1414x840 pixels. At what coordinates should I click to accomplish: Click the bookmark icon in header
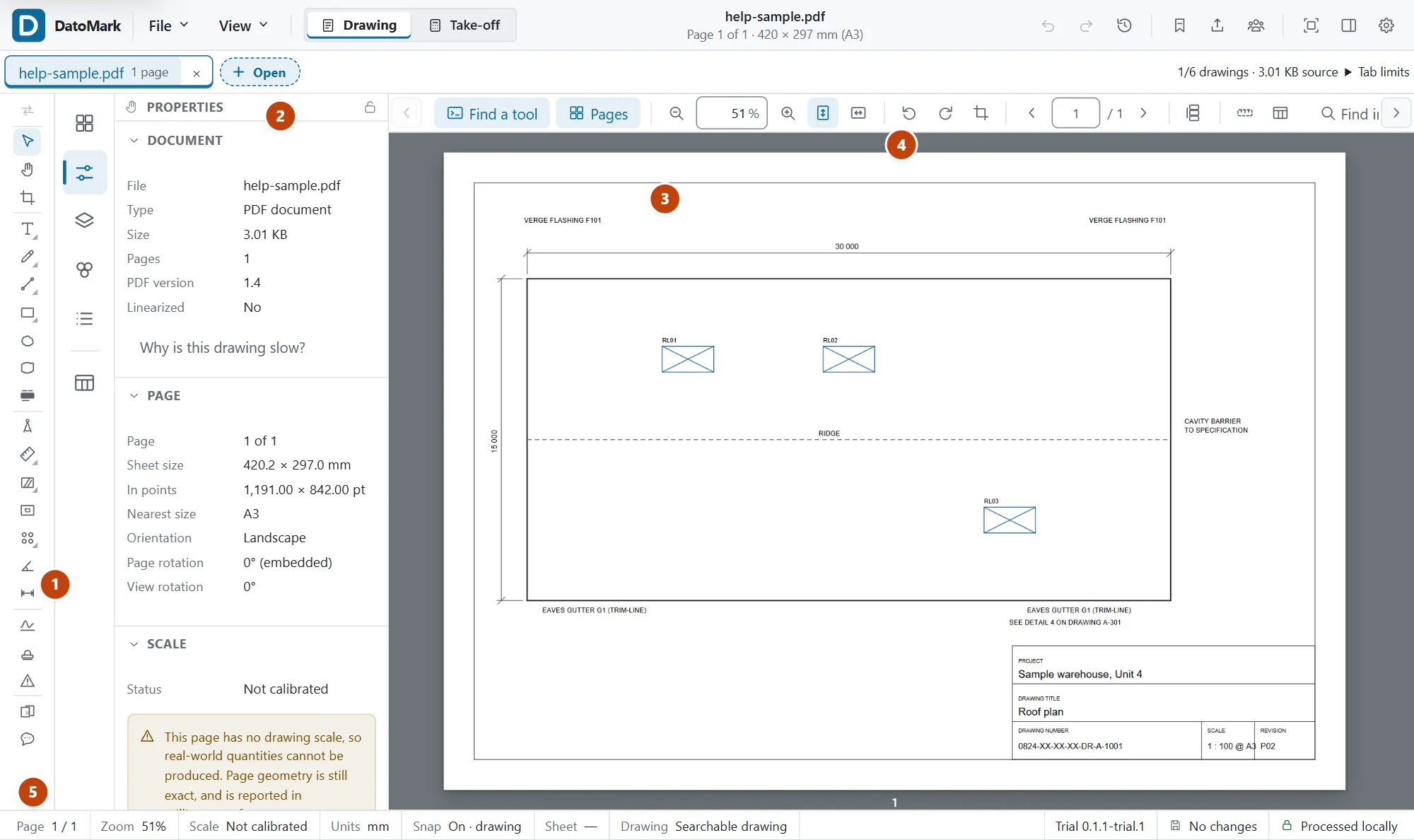pos(1179,25)
